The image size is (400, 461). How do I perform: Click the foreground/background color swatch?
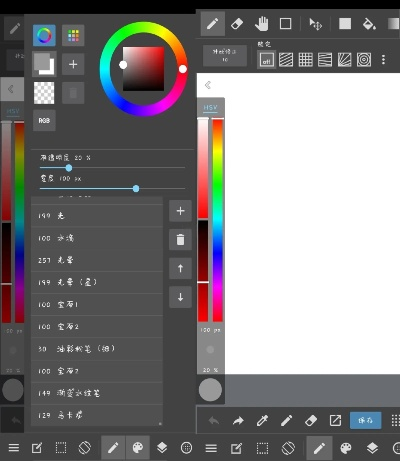(44, 64)
